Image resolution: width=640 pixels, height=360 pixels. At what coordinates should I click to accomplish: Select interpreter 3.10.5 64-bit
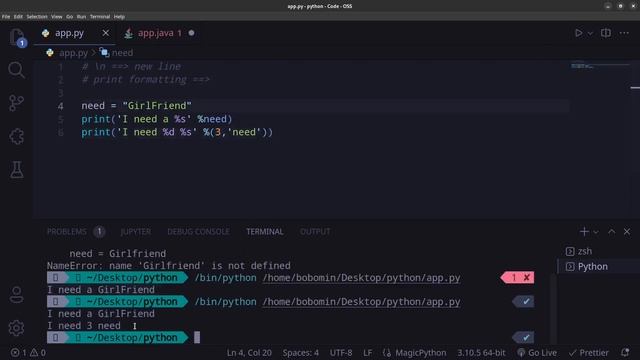(x=481, y=353)
